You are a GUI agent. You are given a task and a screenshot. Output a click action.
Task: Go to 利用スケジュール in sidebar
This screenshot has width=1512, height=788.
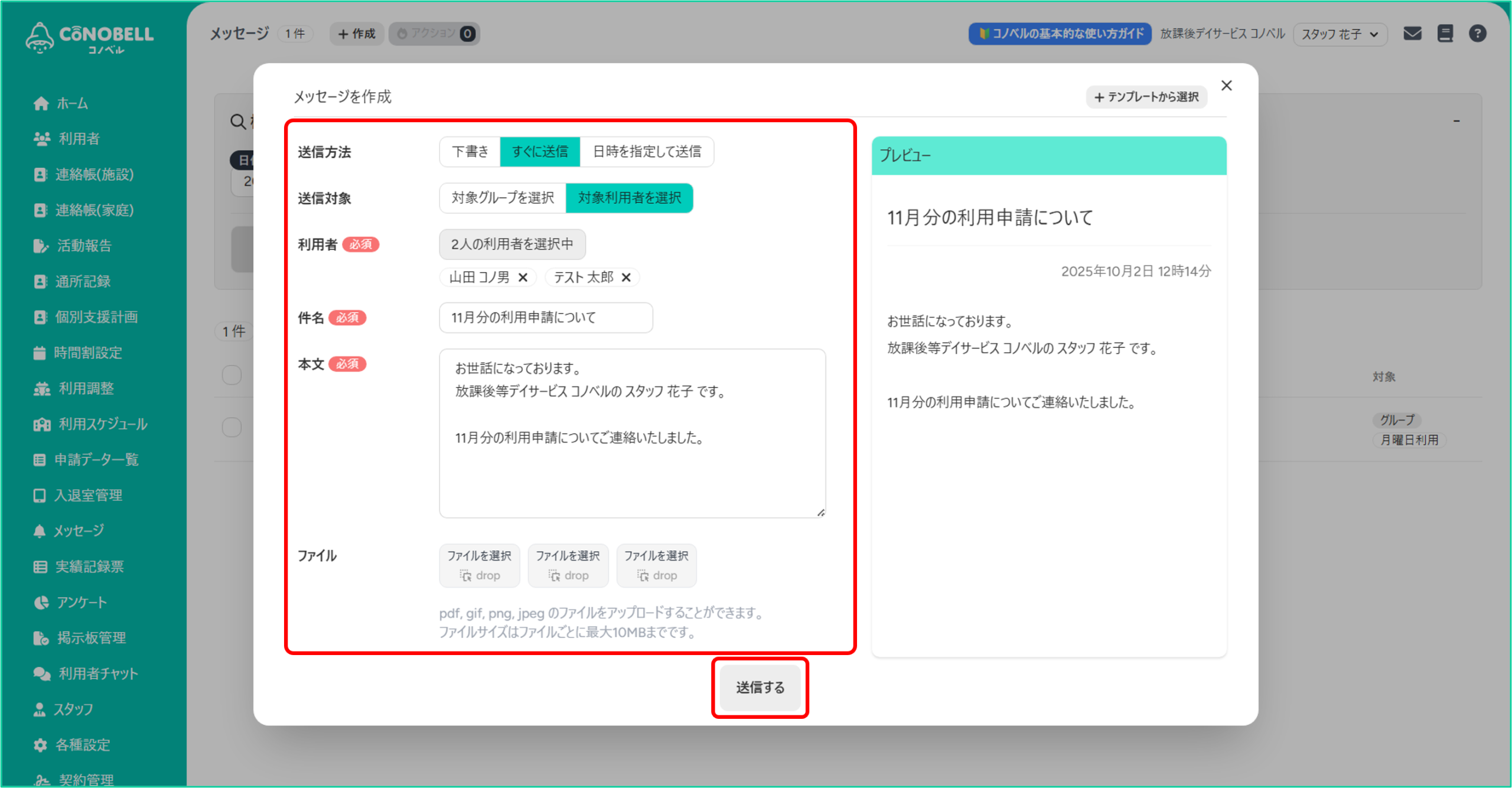point(103,424)
